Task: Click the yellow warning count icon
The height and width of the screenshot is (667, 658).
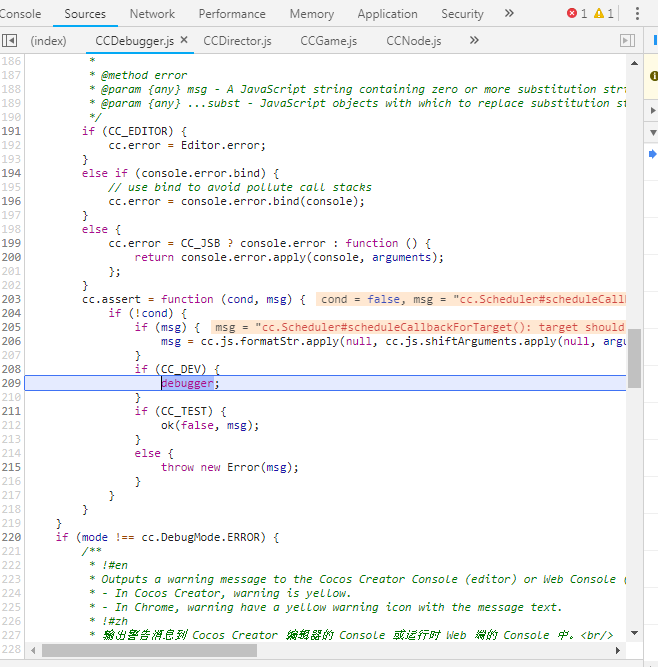Action: [x=598, y=14]
